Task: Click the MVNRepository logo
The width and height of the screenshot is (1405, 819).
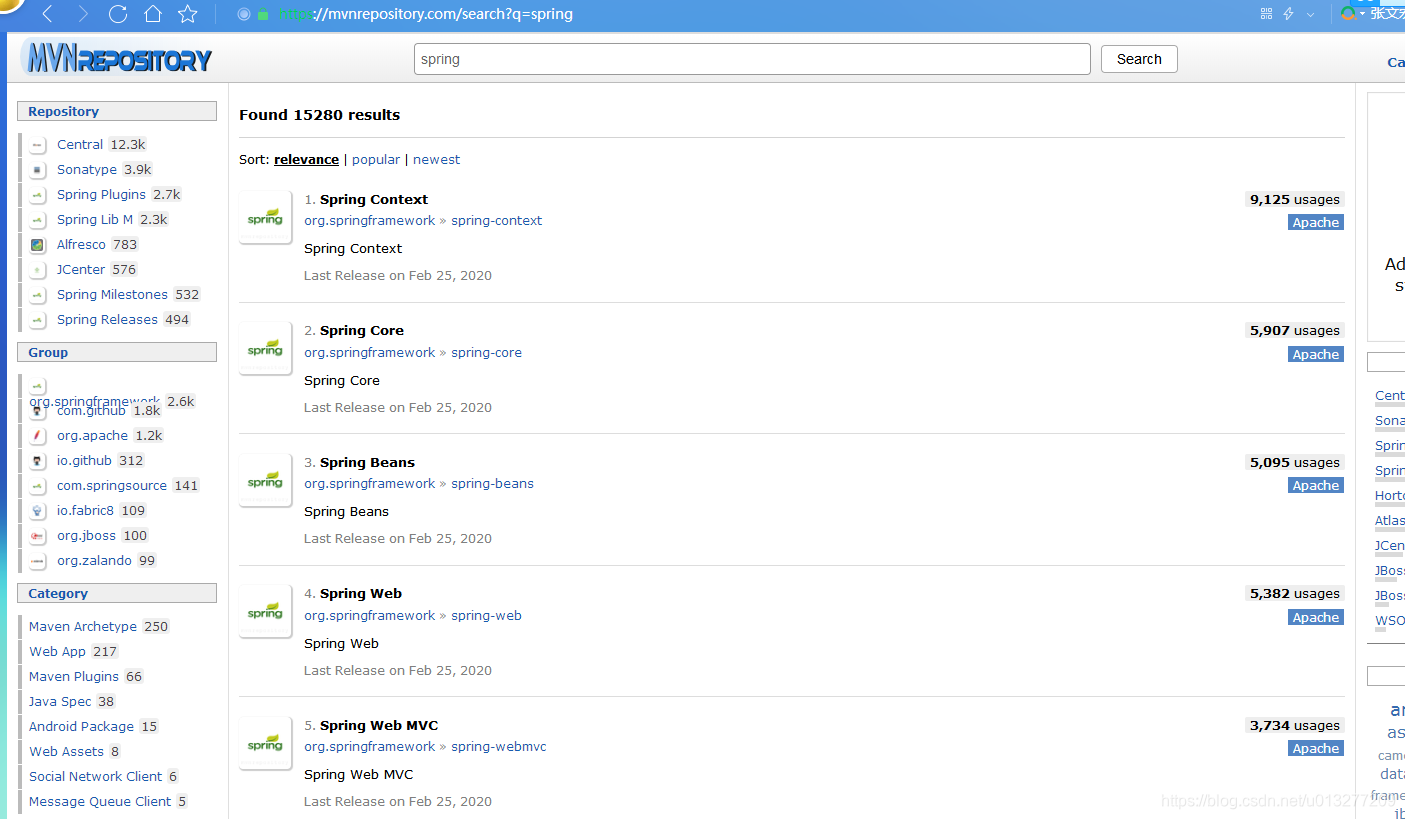Action: point(116,58)
